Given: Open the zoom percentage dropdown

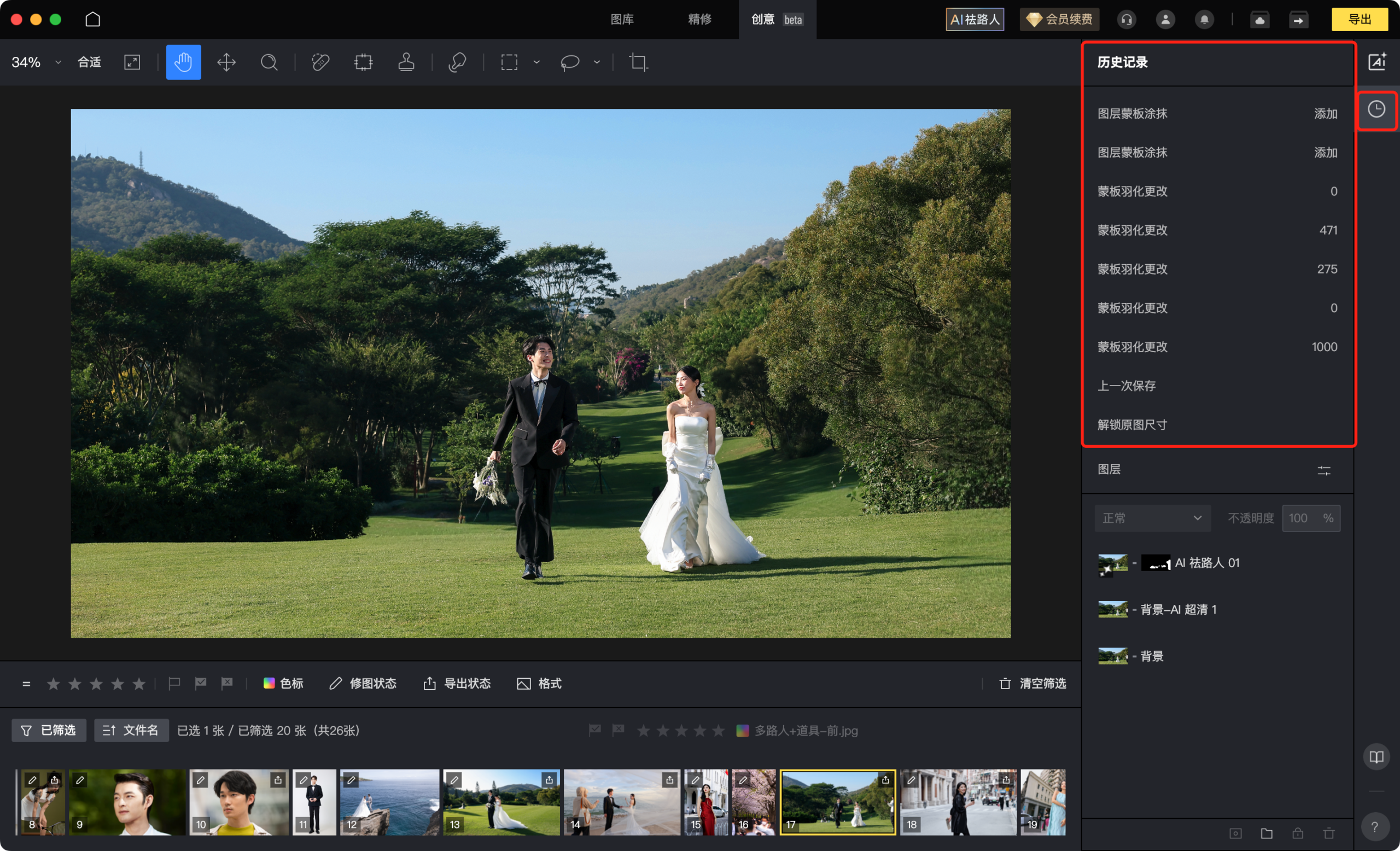Looking at the screenshot, I should tap(57, 62).
